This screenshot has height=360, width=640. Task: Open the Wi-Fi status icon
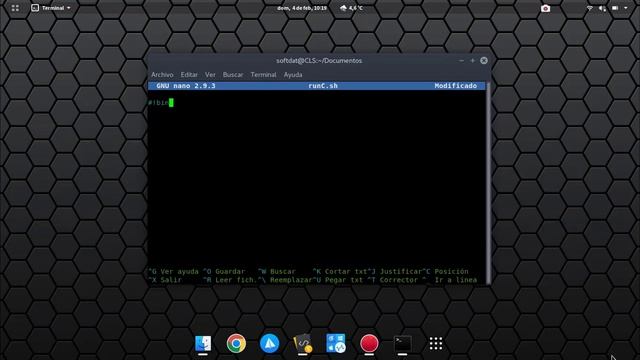coord(589,8)
